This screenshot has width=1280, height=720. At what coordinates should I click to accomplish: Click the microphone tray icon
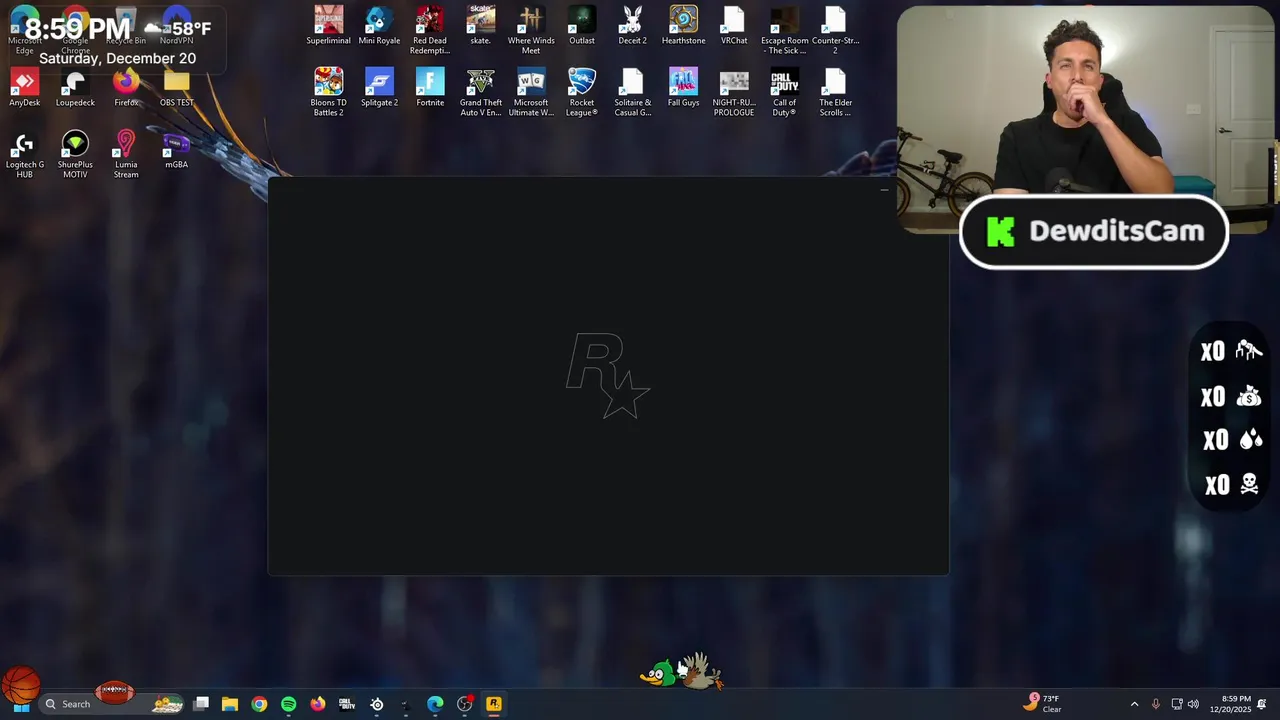coord(1156,704)
